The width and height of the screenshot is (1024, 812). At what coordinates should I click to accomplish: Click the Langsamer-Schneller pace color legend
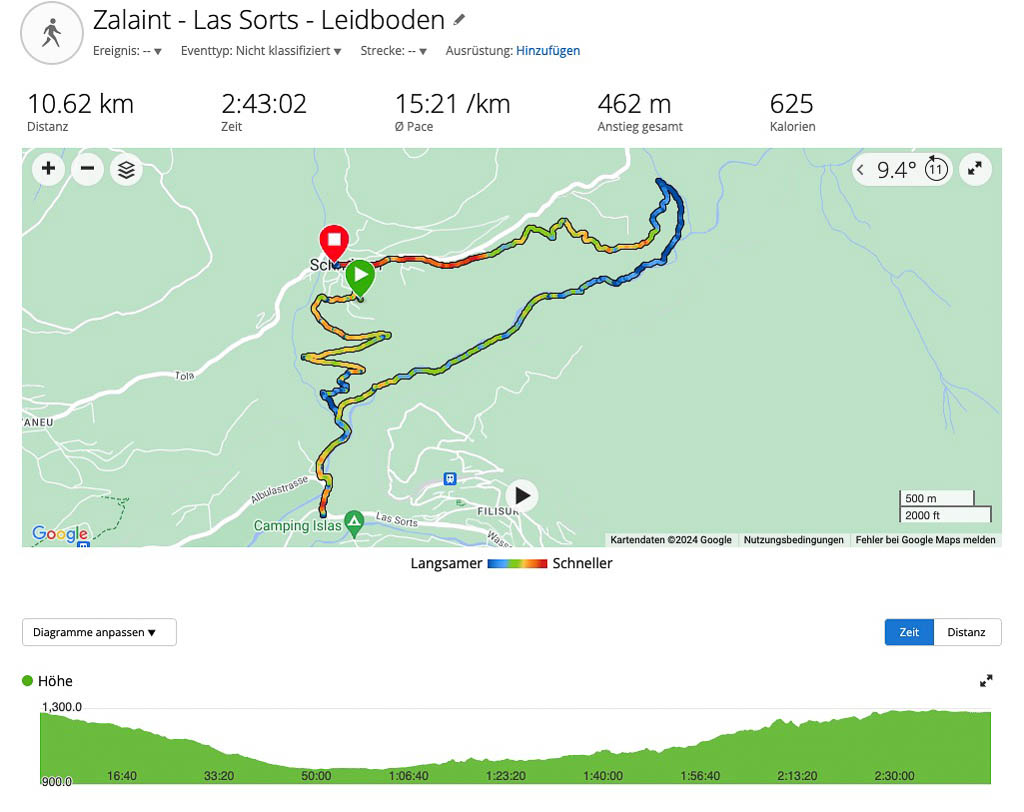point(517,564)
